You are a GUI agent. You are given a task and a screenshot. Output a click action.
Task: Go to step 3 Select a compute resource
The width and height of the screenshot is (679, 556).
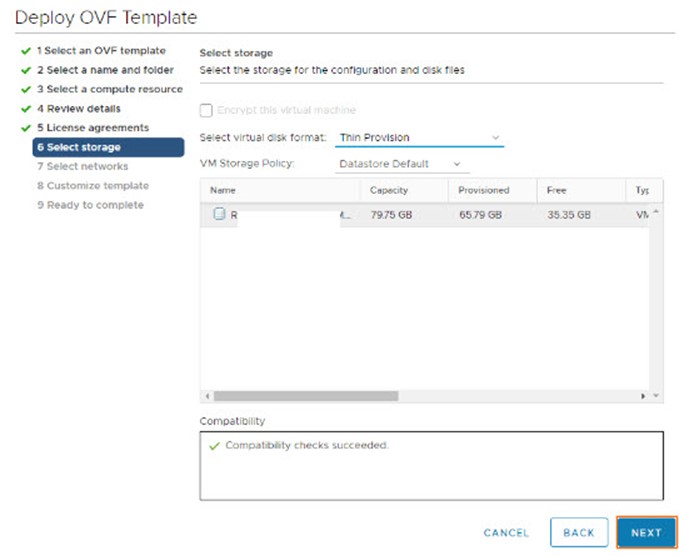[x=110, y=89]
